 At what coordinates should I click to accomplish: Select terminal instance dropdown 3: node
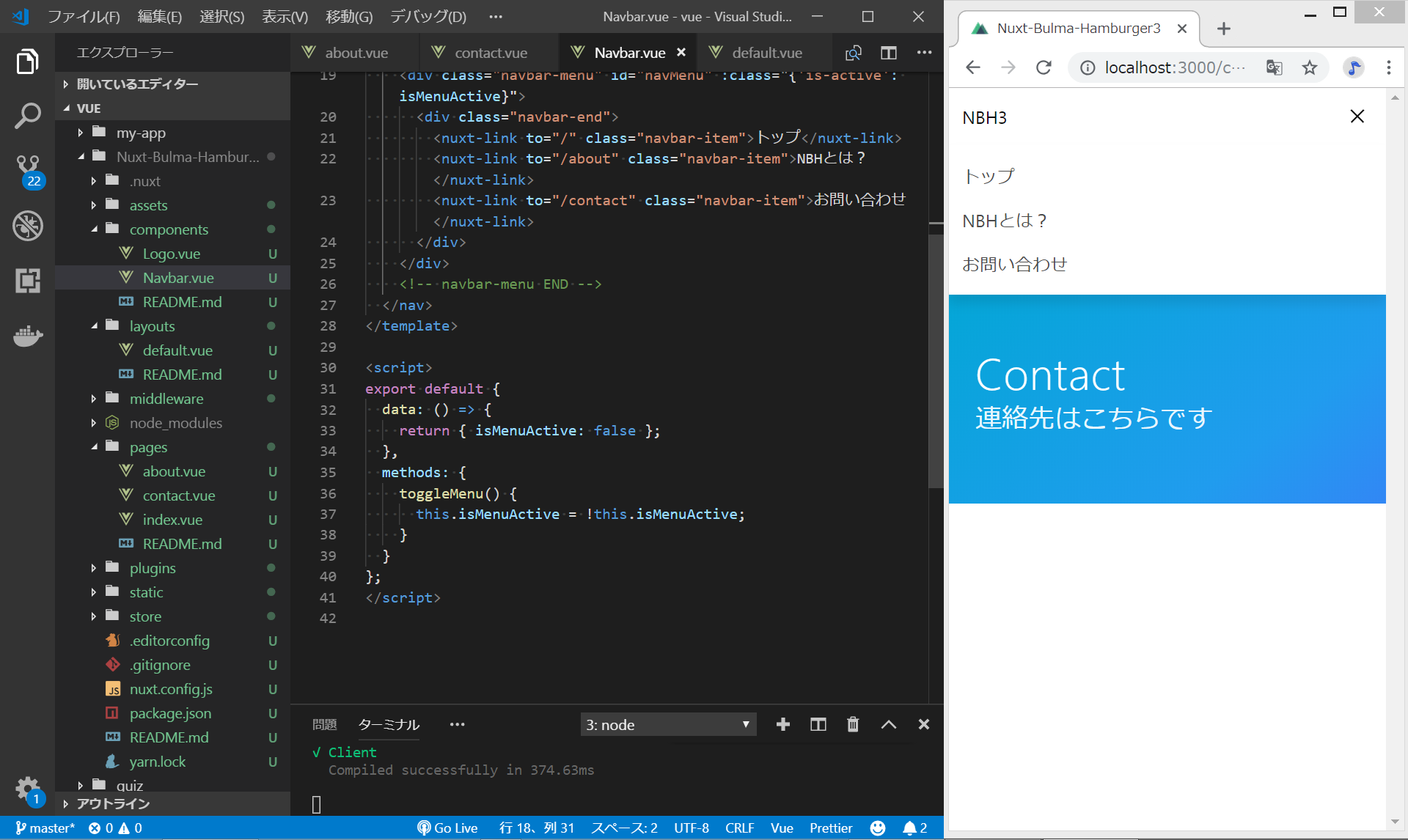click(668, 724)
